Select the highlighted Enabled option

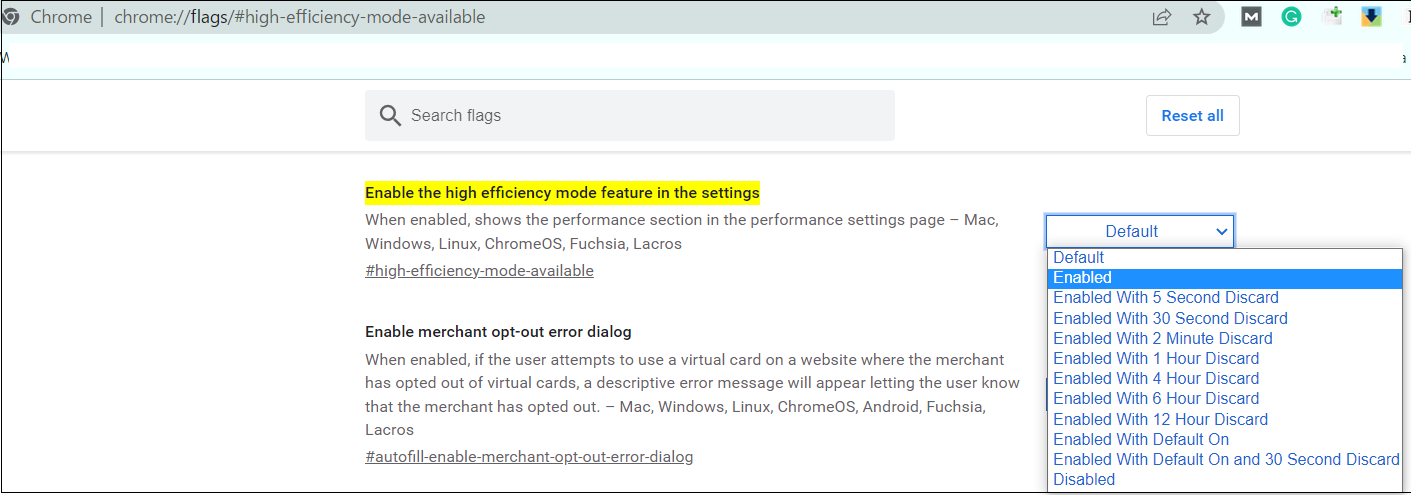click(x=1082, y=278)
